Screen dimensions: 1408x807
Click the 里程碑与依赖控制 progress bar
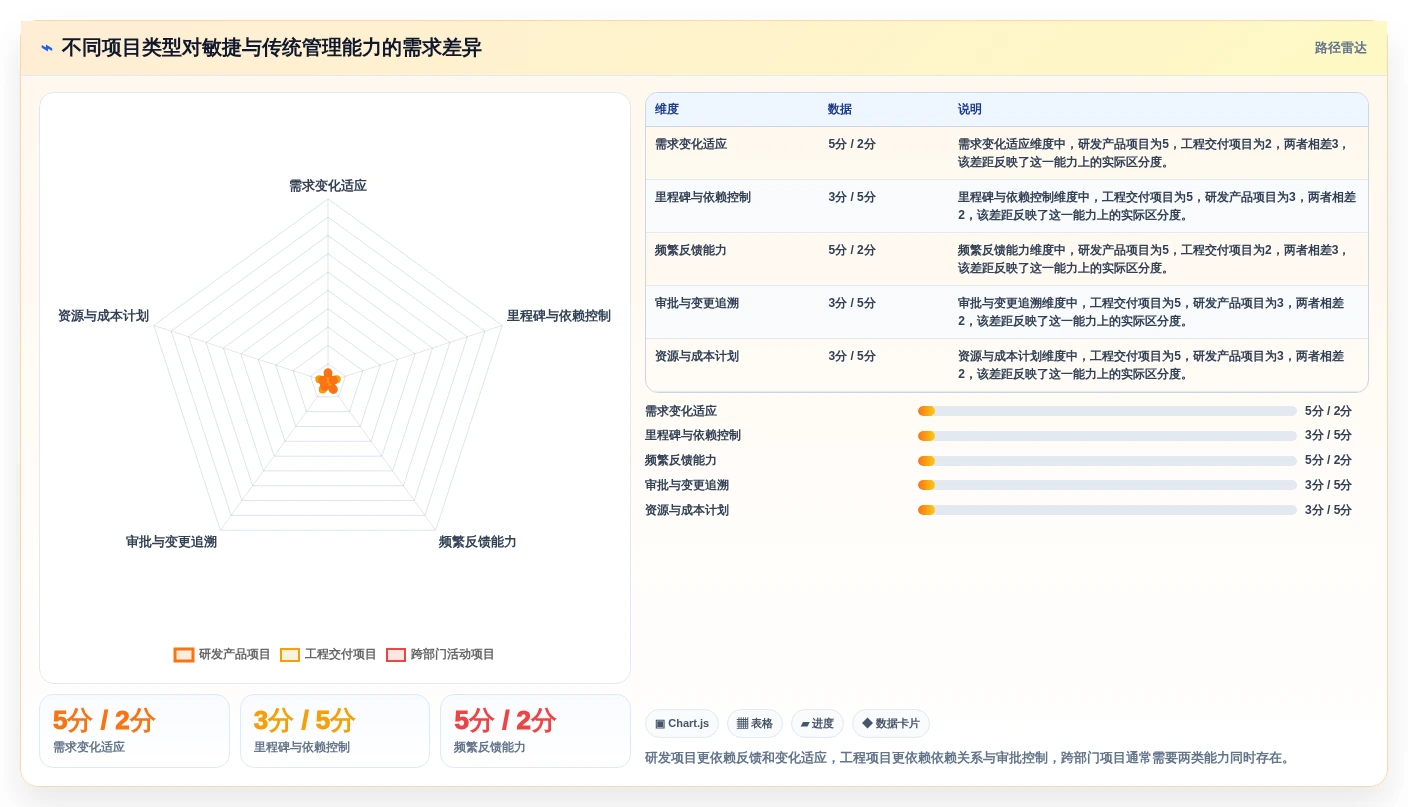click(1107, 436)
